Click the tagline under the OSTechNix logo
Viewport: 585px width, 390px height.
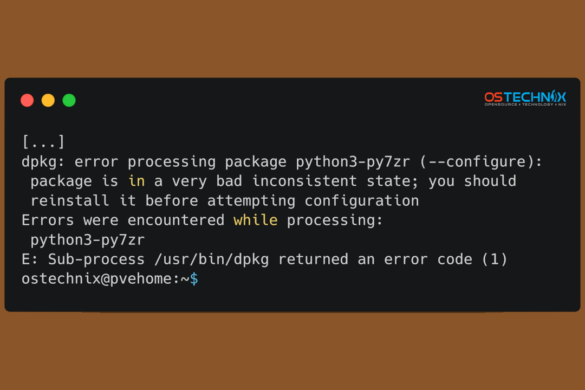525,105
